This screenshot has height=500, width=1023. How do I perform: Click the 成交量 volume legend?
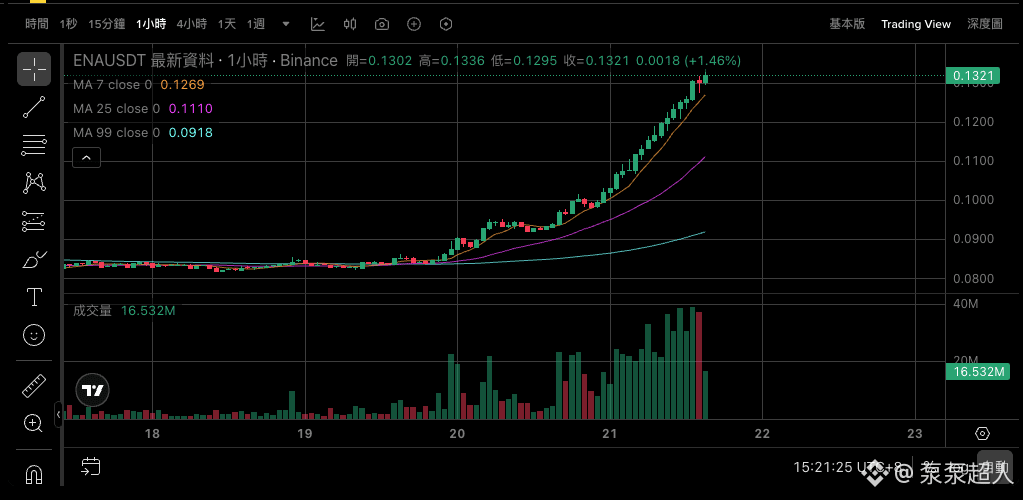pyautogui.click(x=124, y=311)
